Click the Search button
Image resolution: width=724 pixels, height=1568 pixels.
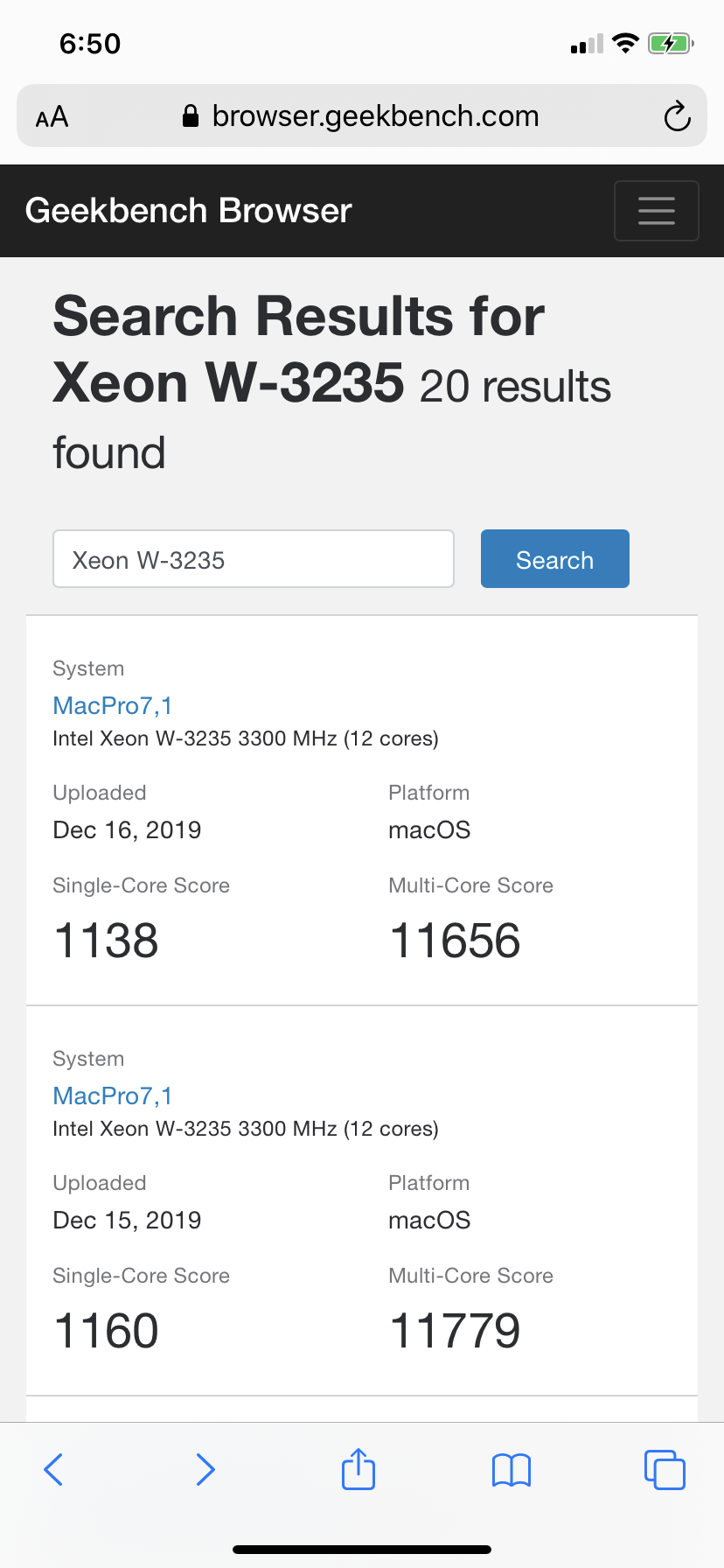click(x=555, y=558)
